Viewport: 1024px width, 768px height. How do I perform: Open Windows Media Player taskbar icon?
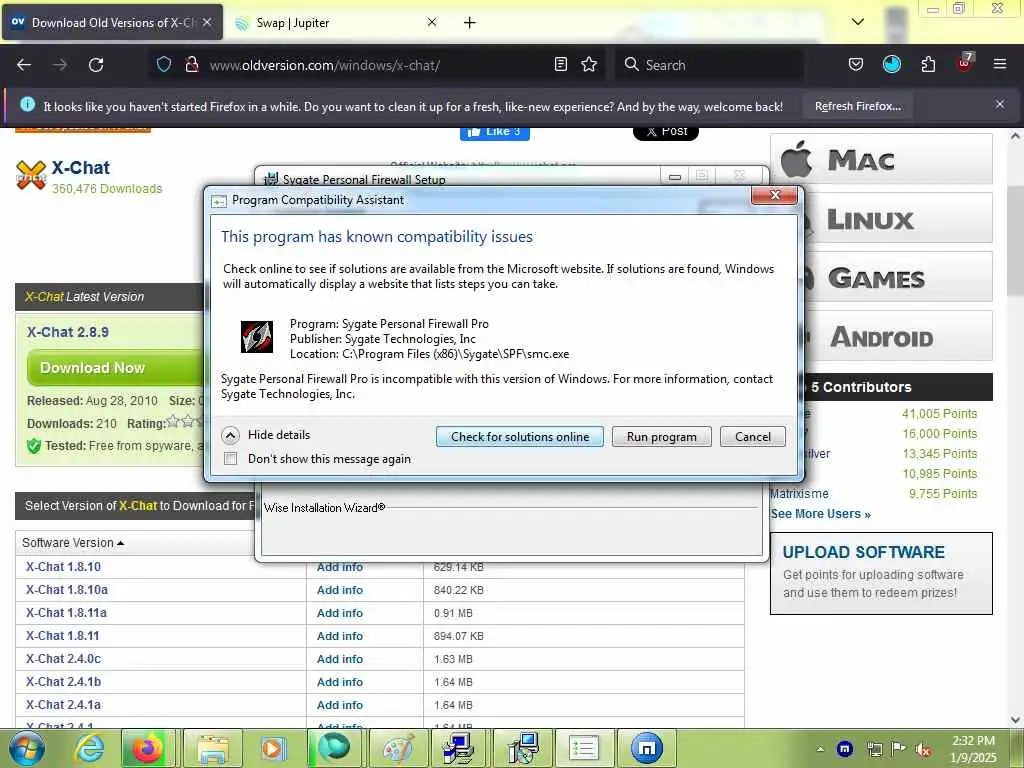272,748
